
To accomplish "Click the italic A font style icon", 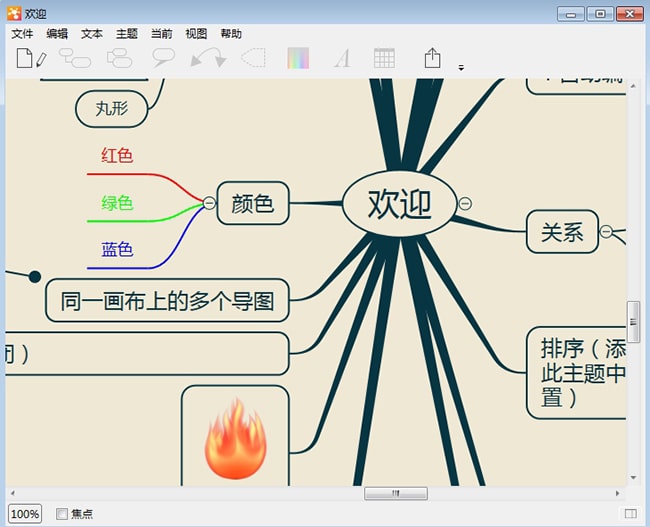I will [x=342, y=59].
